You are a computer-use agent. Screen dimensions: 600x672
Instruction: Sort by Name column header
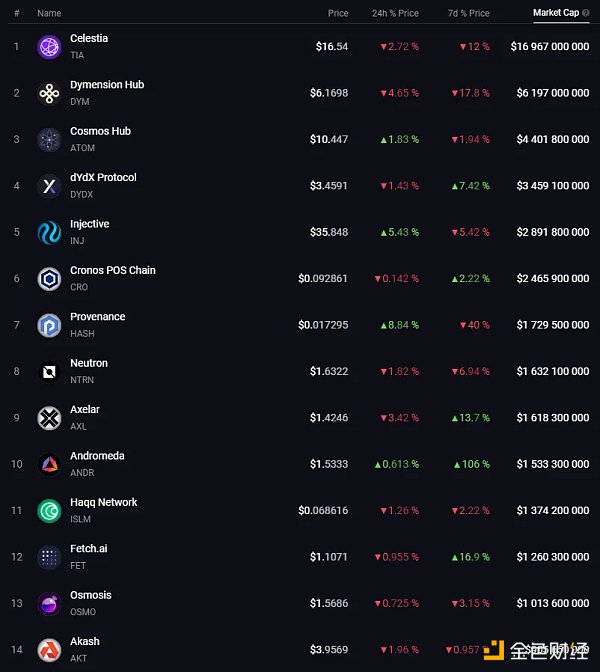[x=49, y=13]
